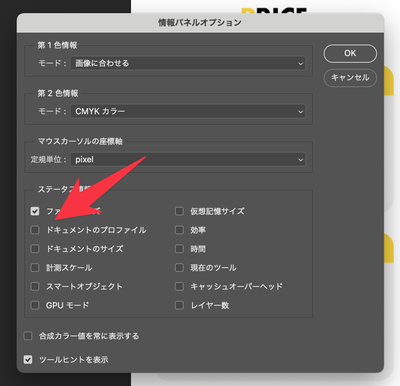The image size is (400, 386).
Task: Enable the 効率 checkbox
Action: 179,230
